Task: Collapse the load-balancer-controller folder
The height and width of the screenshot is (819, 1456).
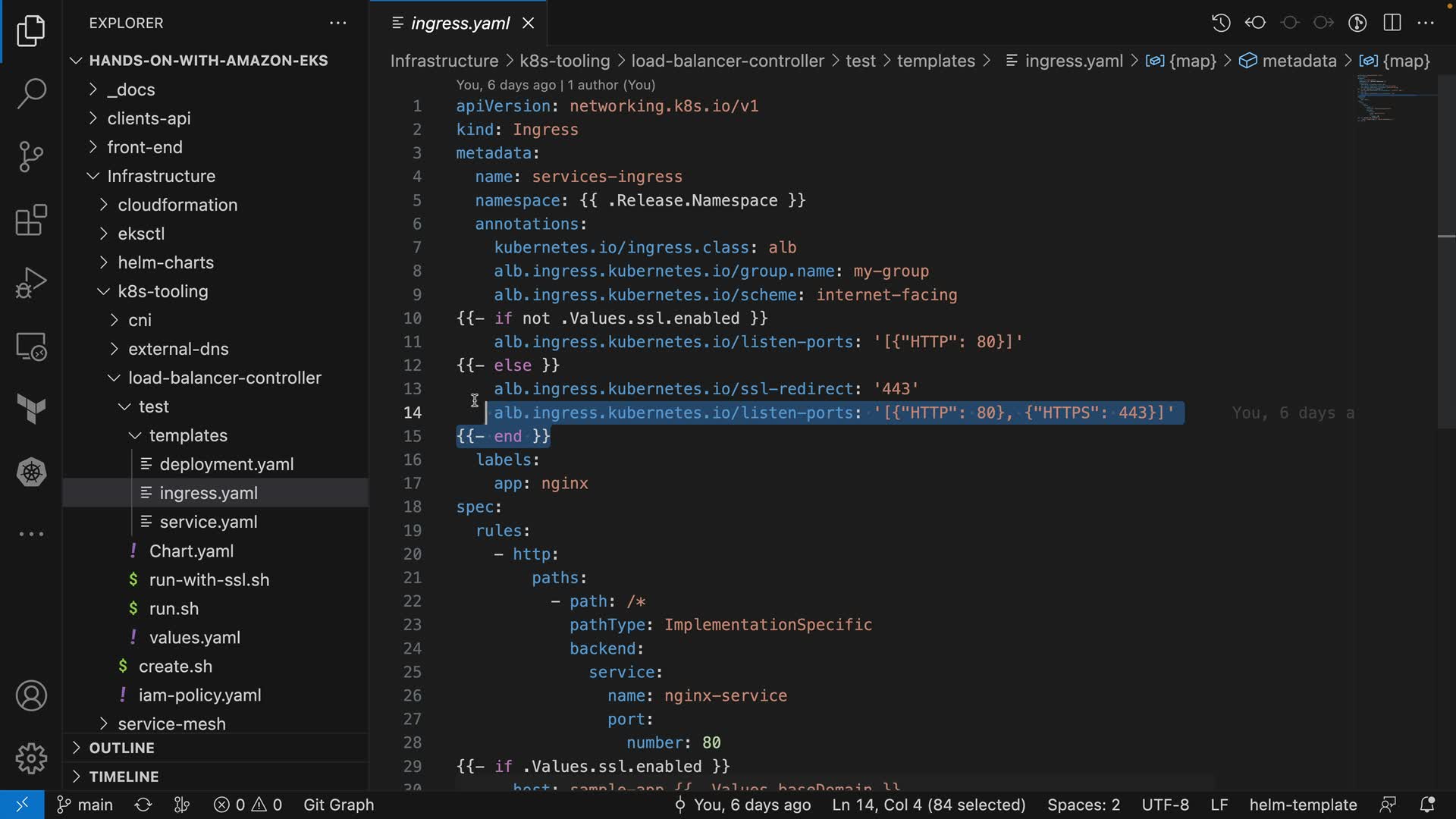Action: [x=224, y=378]
